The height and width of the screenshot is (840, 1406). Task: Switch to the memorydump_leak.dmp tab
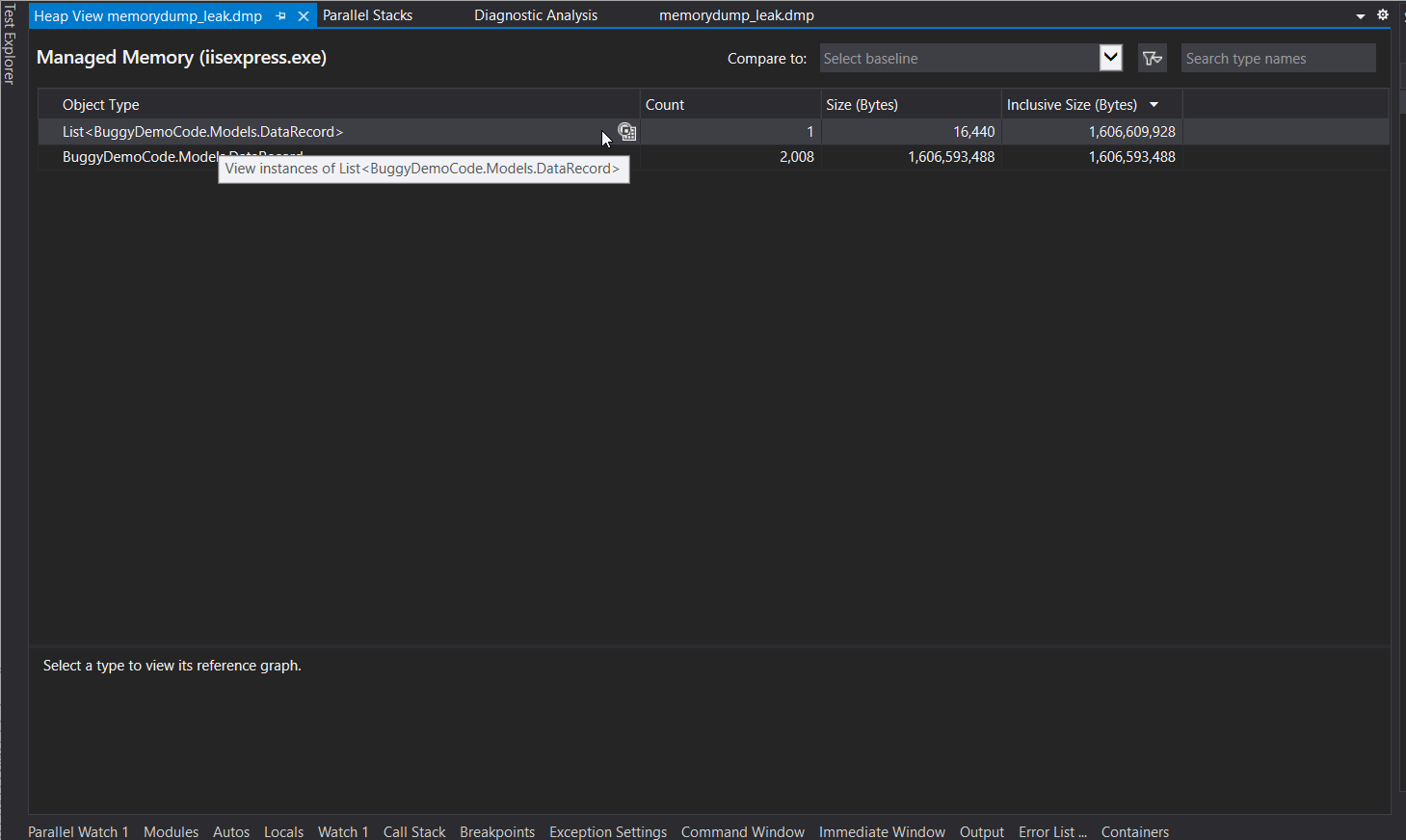tap(736, 15)
